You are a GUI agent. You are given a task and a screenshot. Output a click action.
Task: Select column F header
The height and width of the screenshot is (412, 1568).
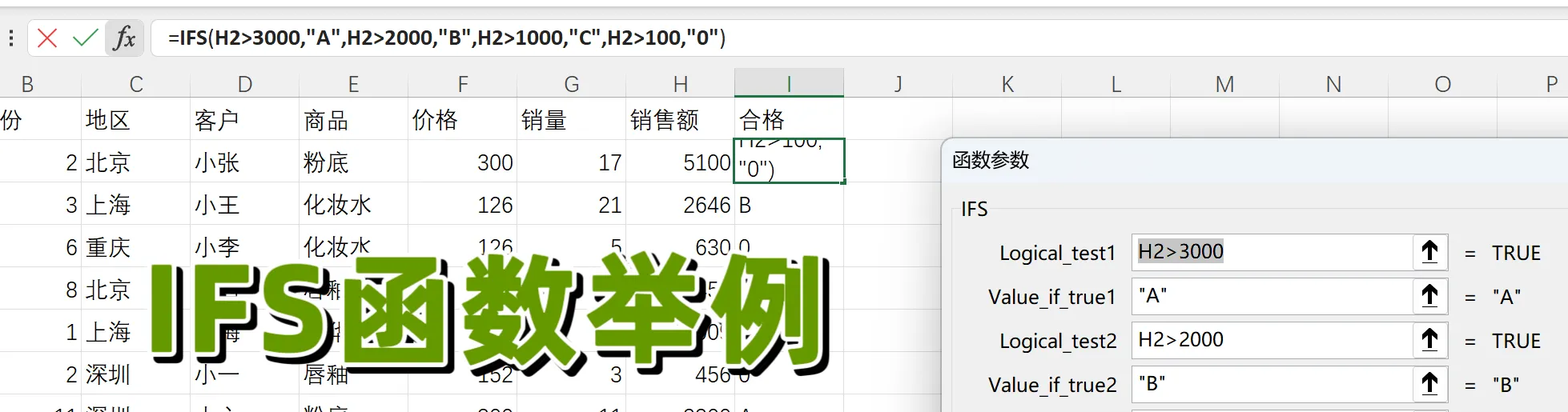coord(463,84)
